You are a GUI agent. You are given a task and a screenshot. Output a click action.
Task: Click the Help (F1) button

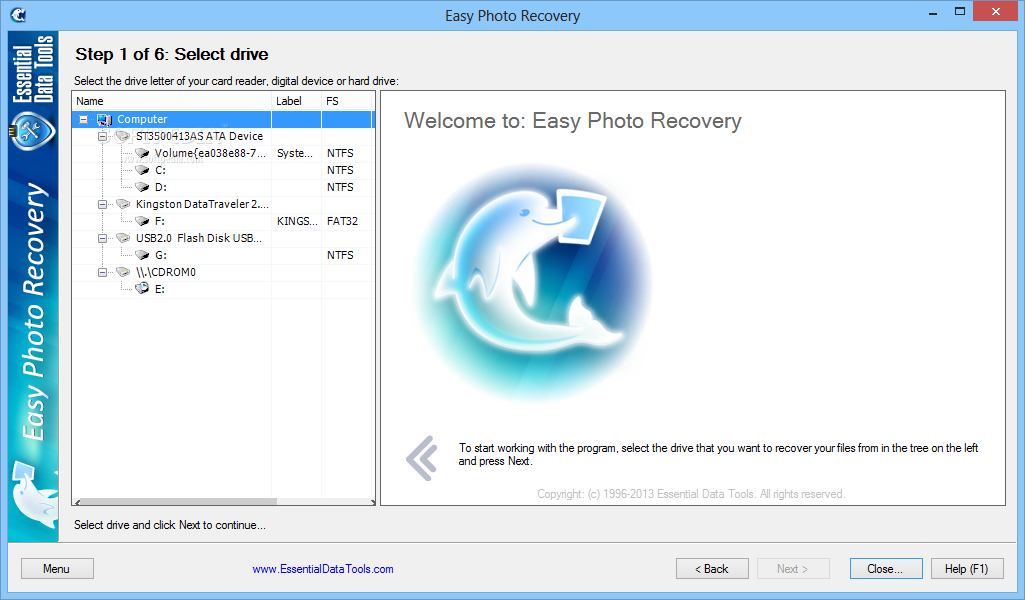[966, 569]
